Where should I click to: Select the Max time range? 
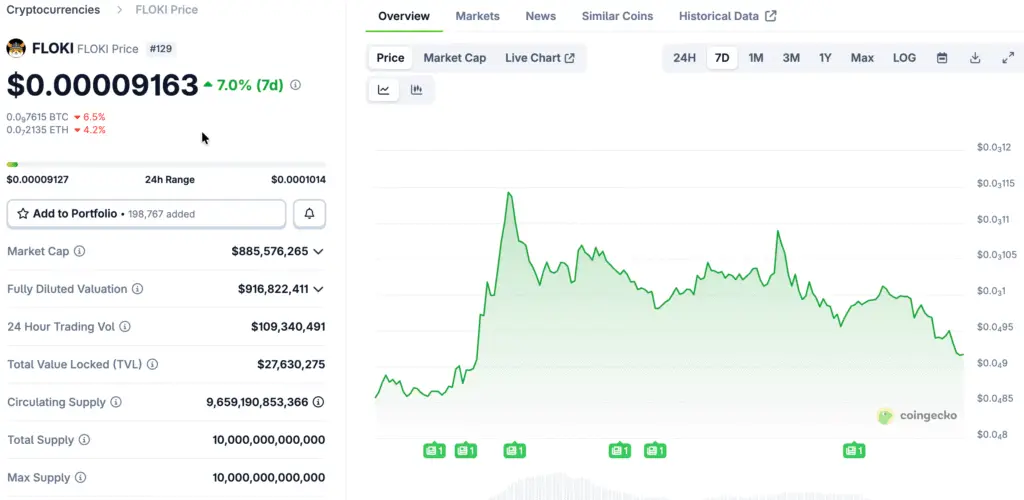tap(862, 58)
